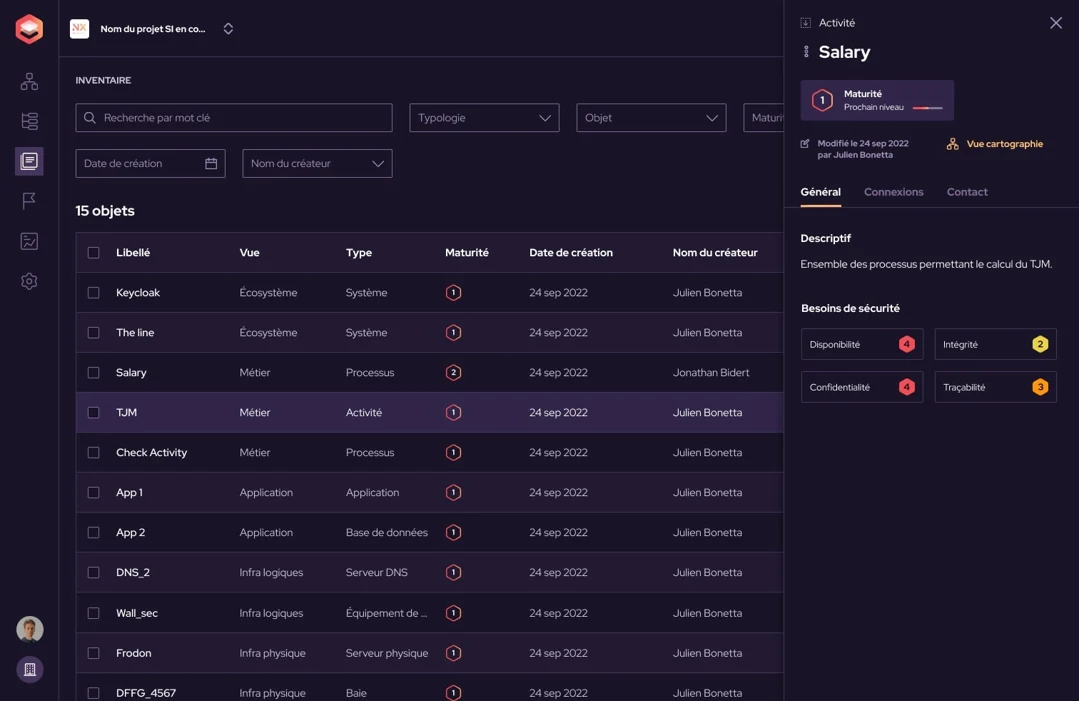The image size is (1079, 701).
Task: Open settings gear in sidebar
Action: pos(29,281)
